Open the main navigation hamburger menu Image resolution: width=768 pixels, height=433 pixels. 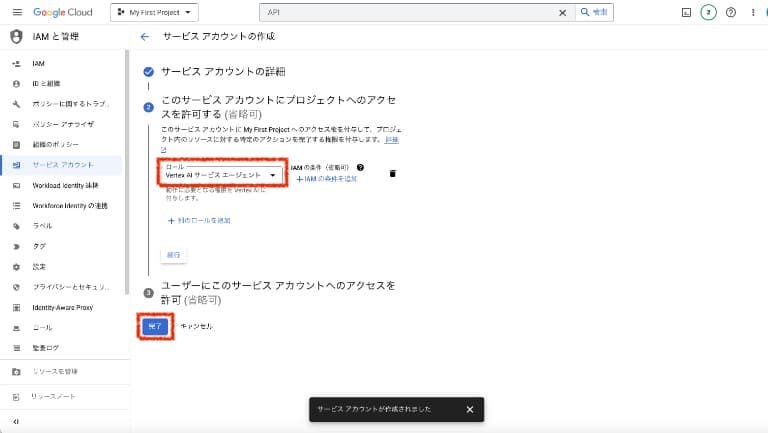click(17, 12)
